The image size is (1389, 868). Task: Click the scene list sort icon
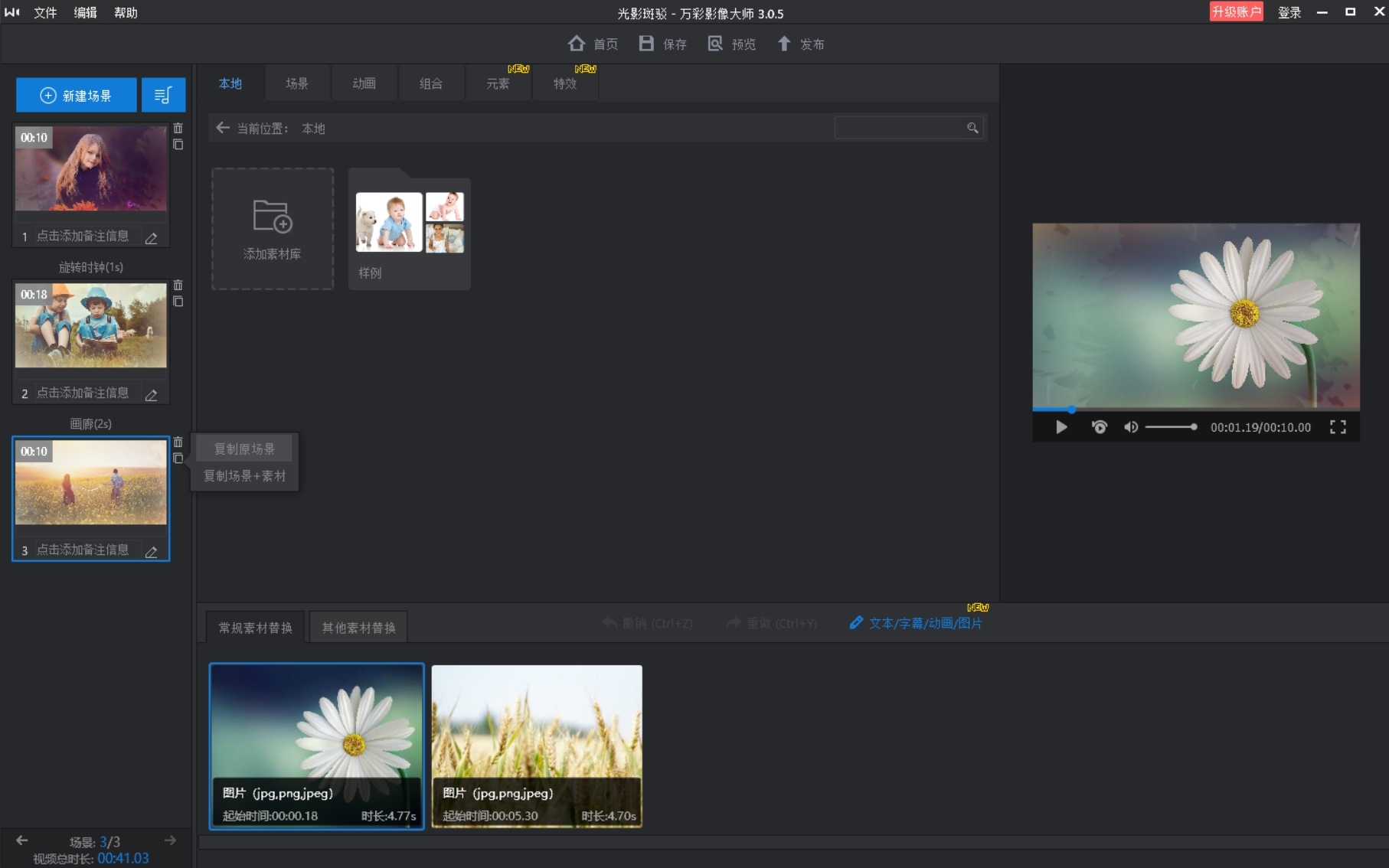click(163, 95)
